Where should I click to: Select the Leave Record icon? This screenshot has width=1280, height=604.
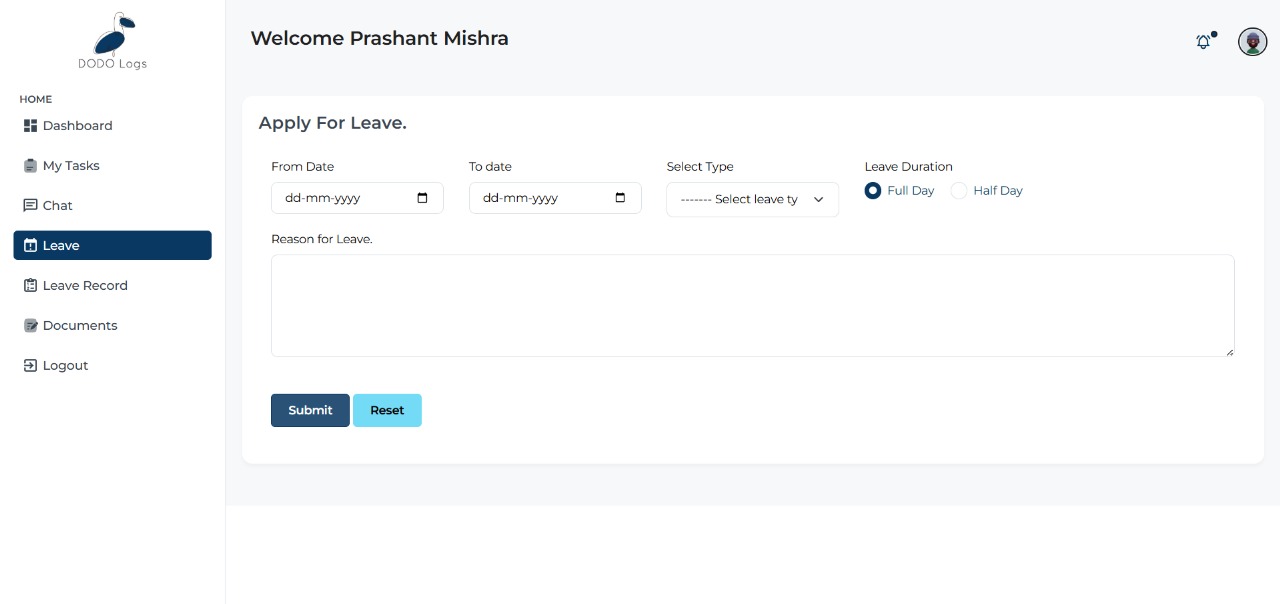coord(31,285)
